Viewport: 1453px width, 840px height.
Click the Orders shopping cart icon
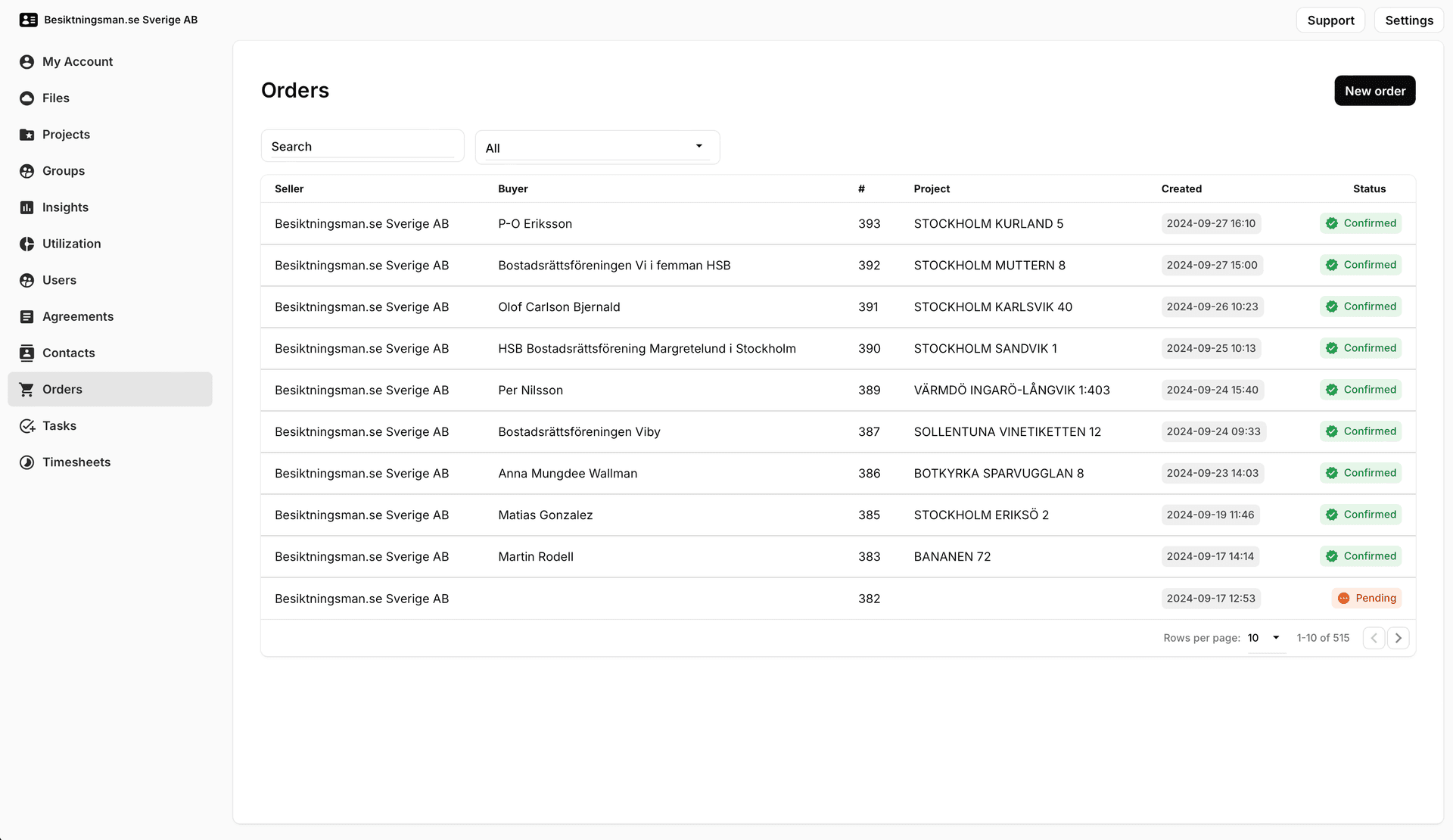coord(27,390)
